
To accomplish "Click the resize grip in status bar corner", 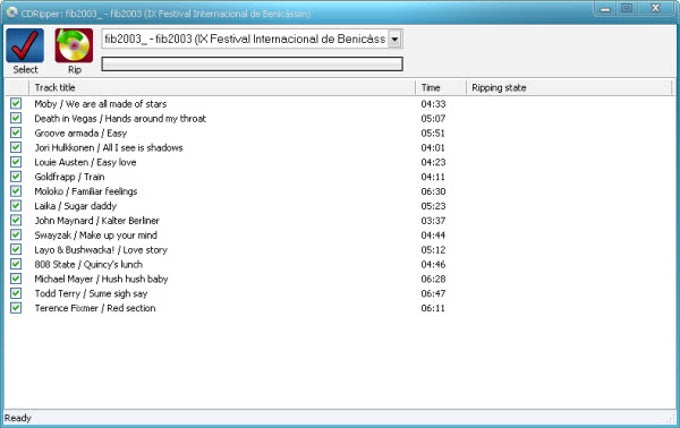I will tap(672, 419).
